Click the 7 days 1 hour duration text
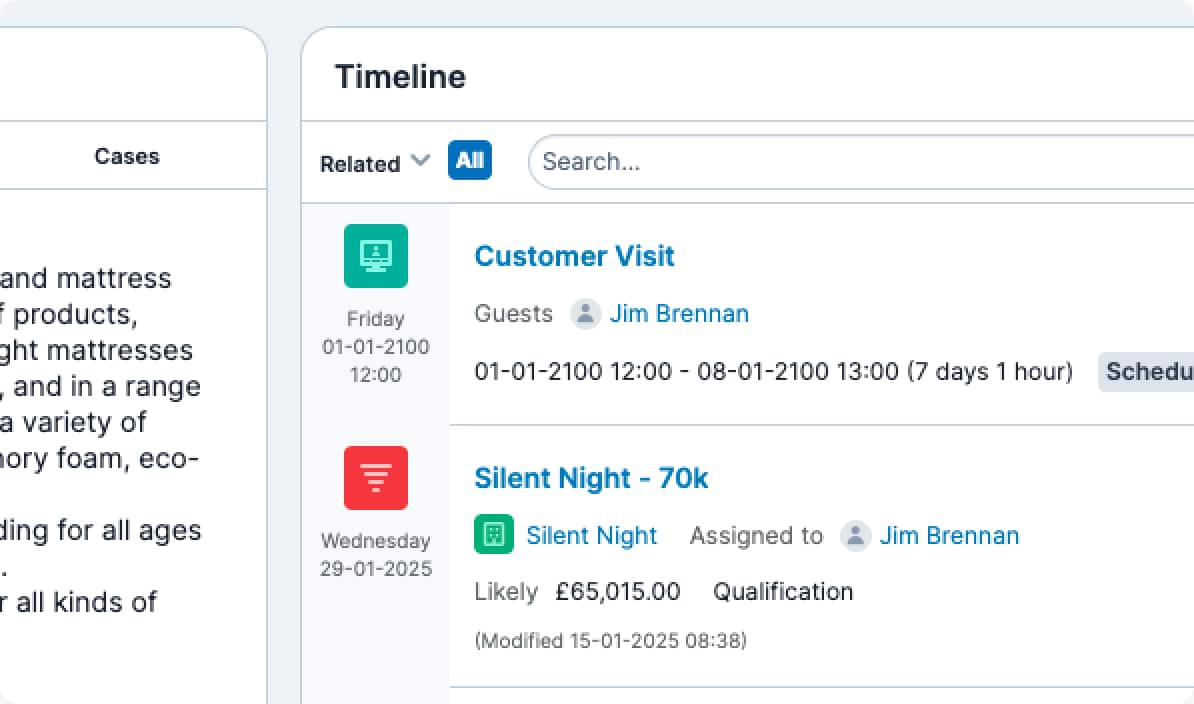The width and height of the screenshot is (1194, 704). [x=990, y=371]
